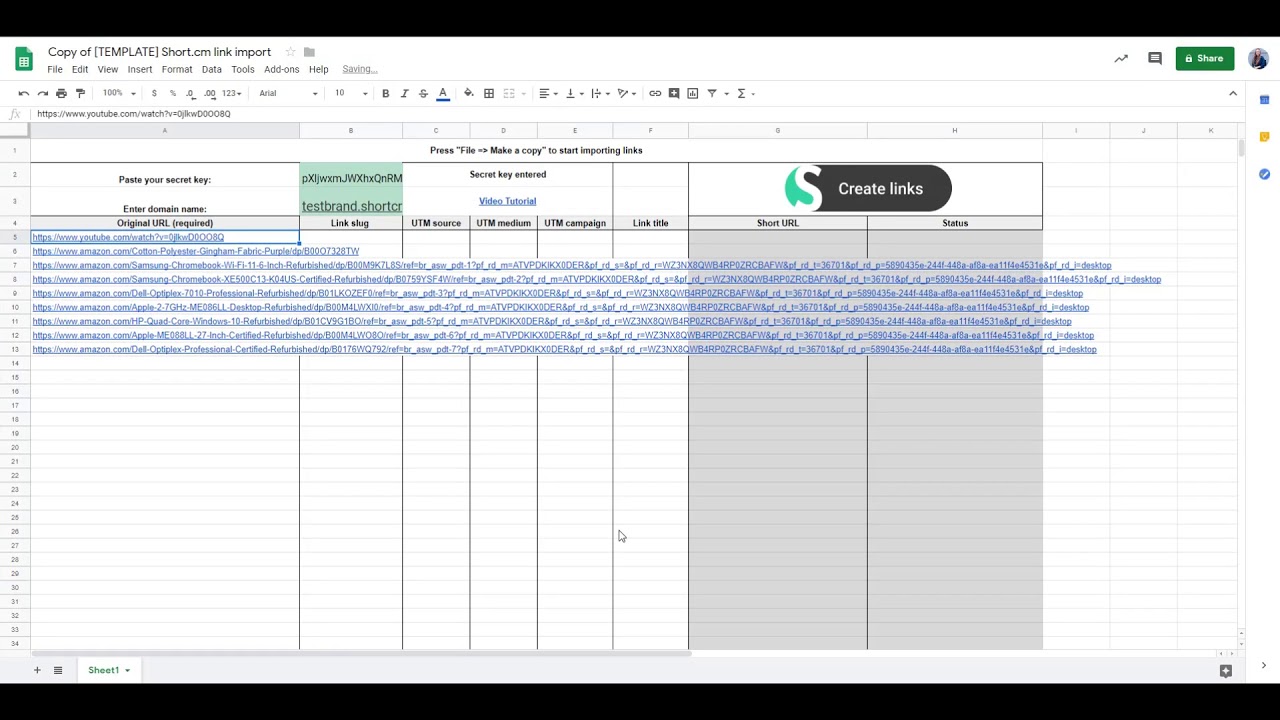Open the Insert menu
The width and height of the screenshot is (1280, 720).
(140, 69)
